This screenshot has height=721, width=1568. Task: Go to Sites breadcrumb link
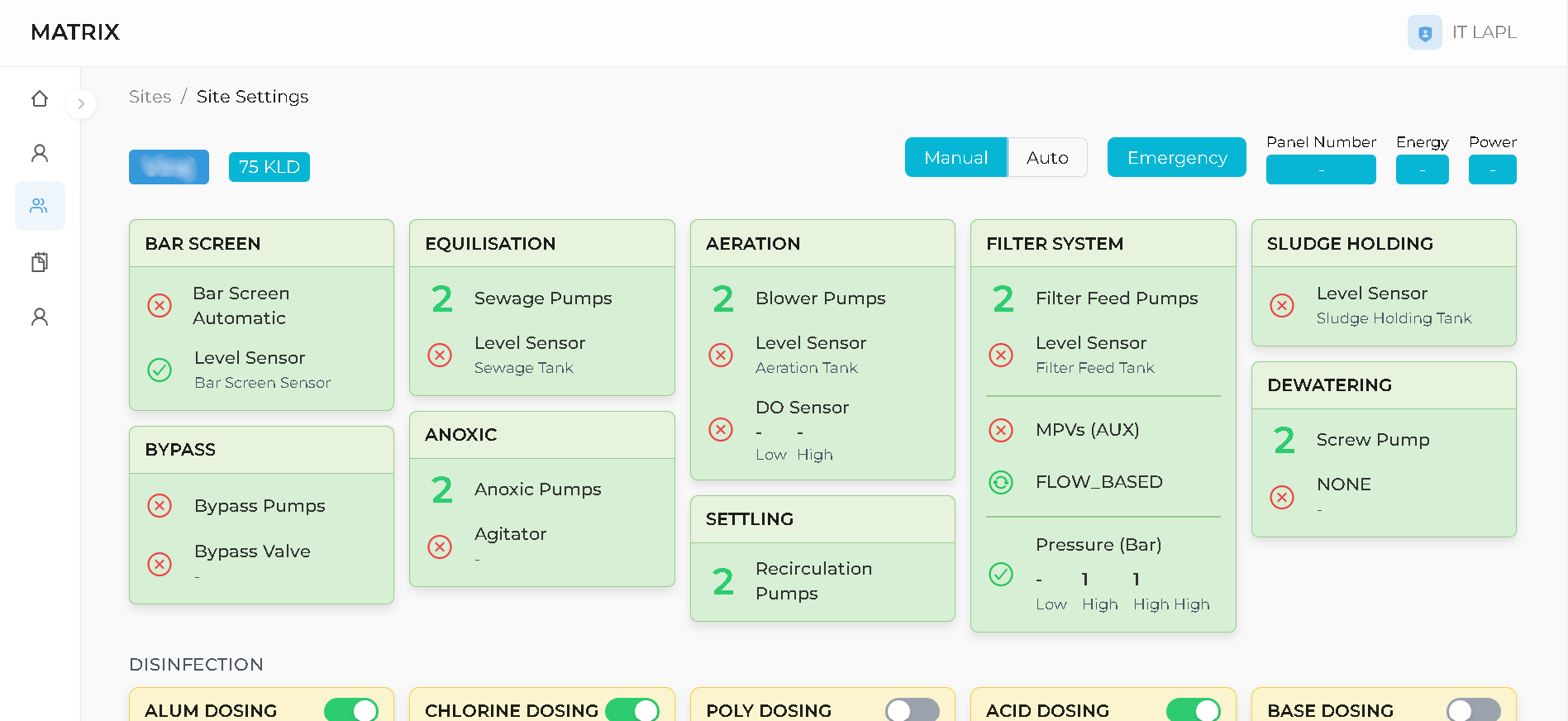pyautogui.click(x=150, y=97)
